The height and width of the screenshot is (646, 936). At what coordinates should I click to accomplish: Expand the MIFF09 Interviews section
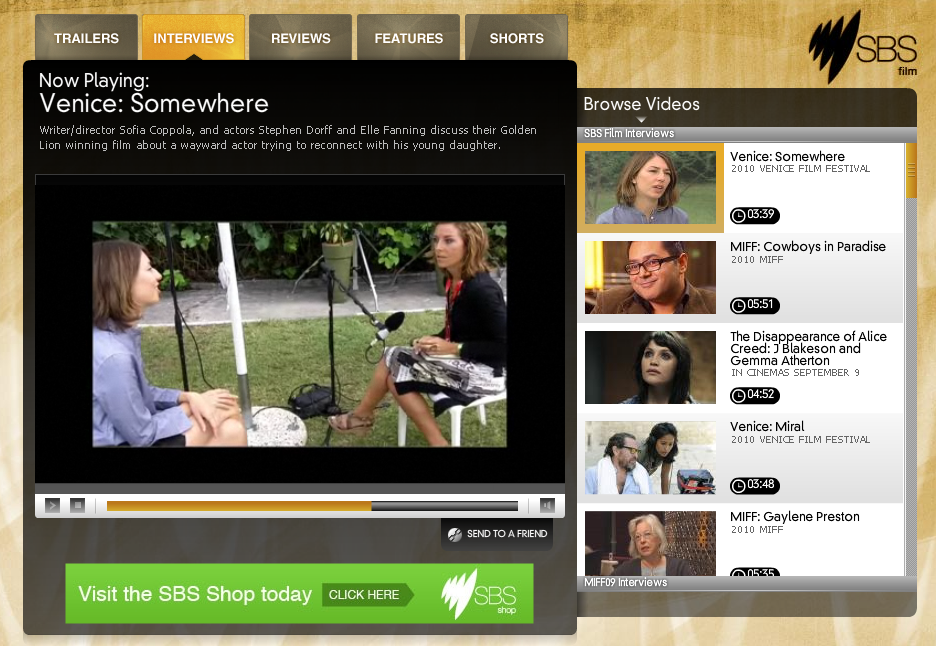click(x=746, y=583)
